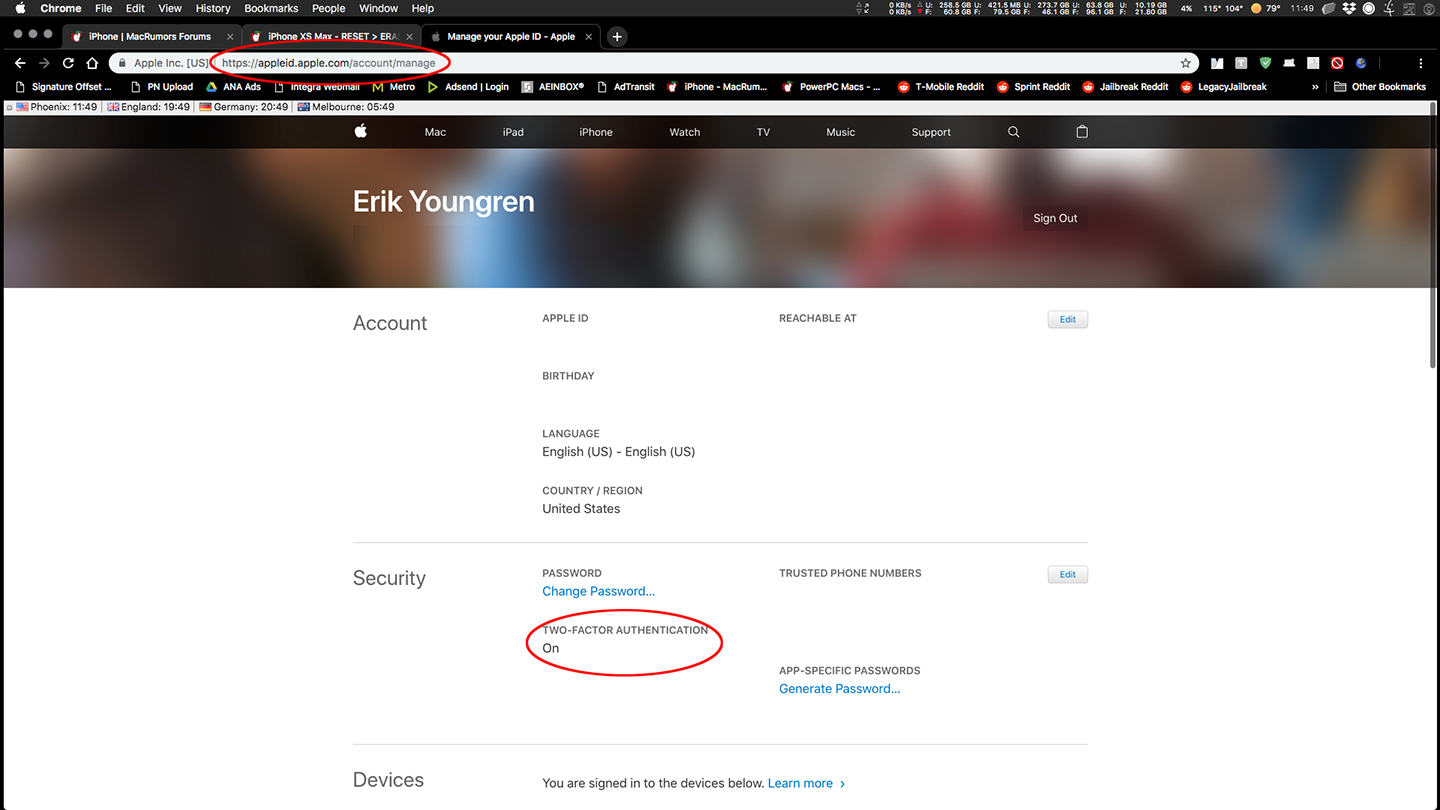Go to the Mac section in Apple navbar
This screenshot has height=810, width=1440.
[435, 132]
